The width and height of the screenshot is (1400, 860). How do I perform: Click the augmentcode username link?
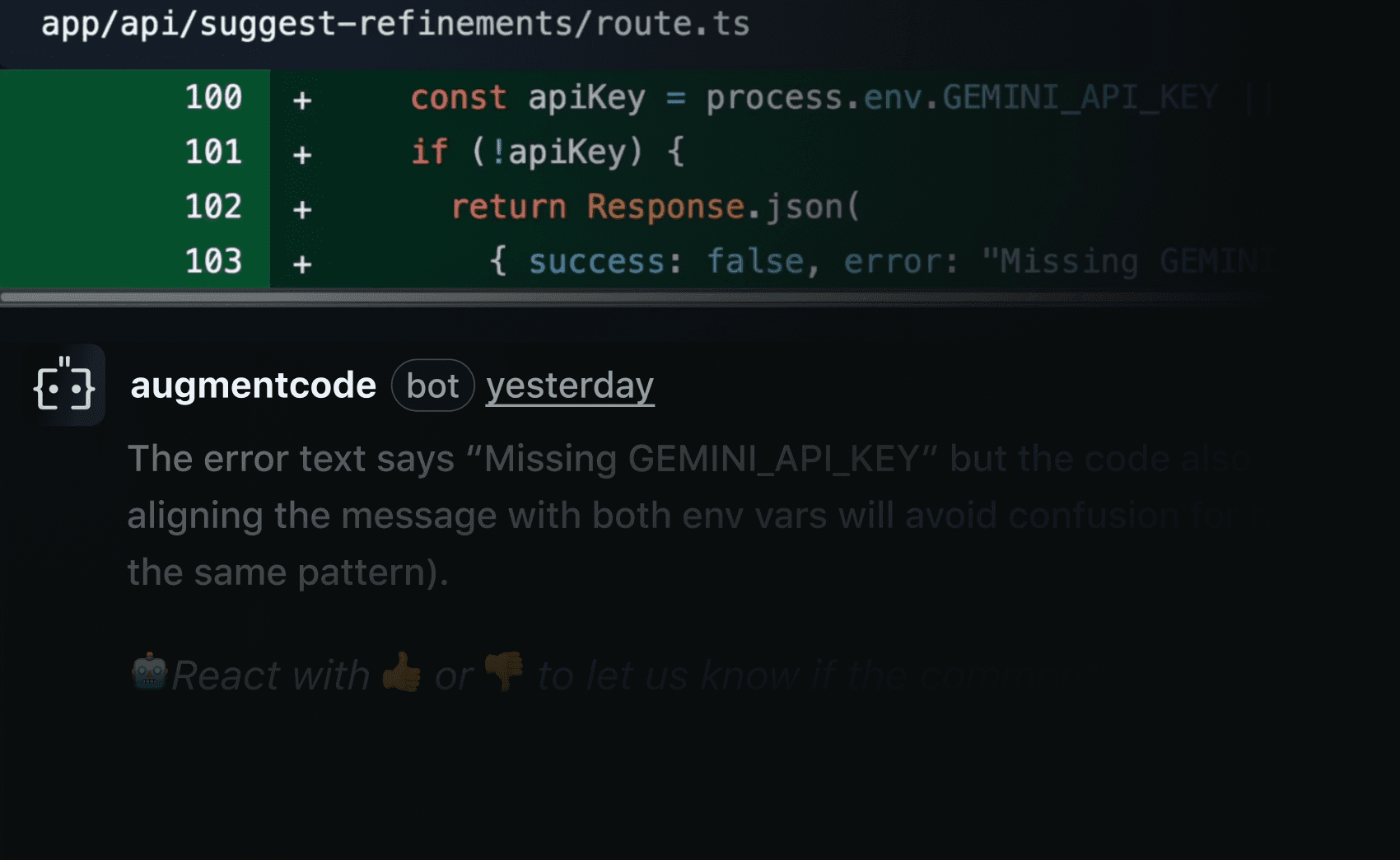[253, 386]
